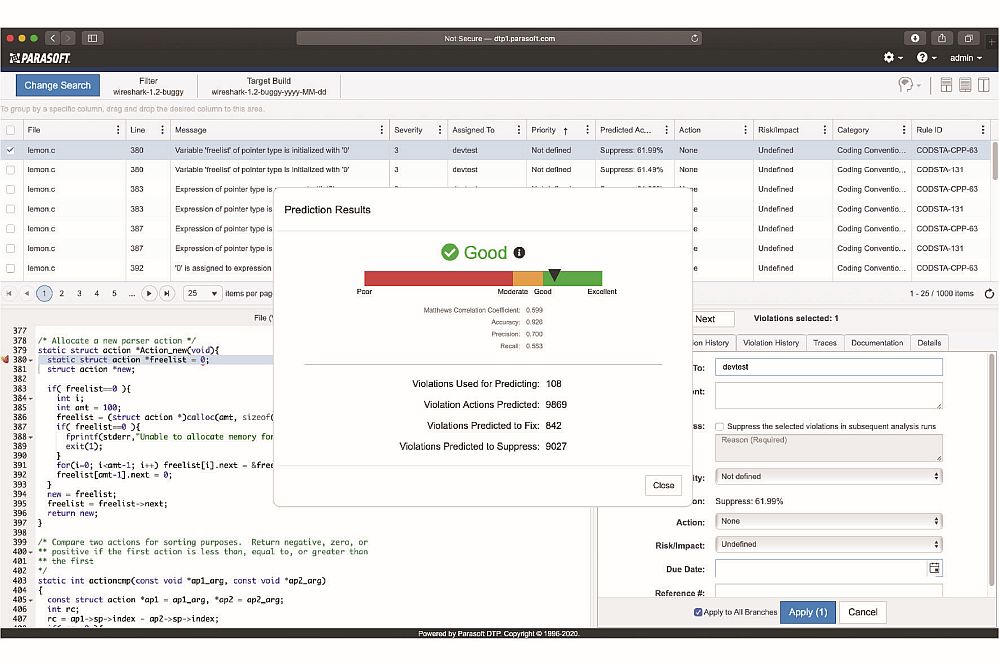Open the Documentation tab
999x666 pixels.
[x=877, y=343]
